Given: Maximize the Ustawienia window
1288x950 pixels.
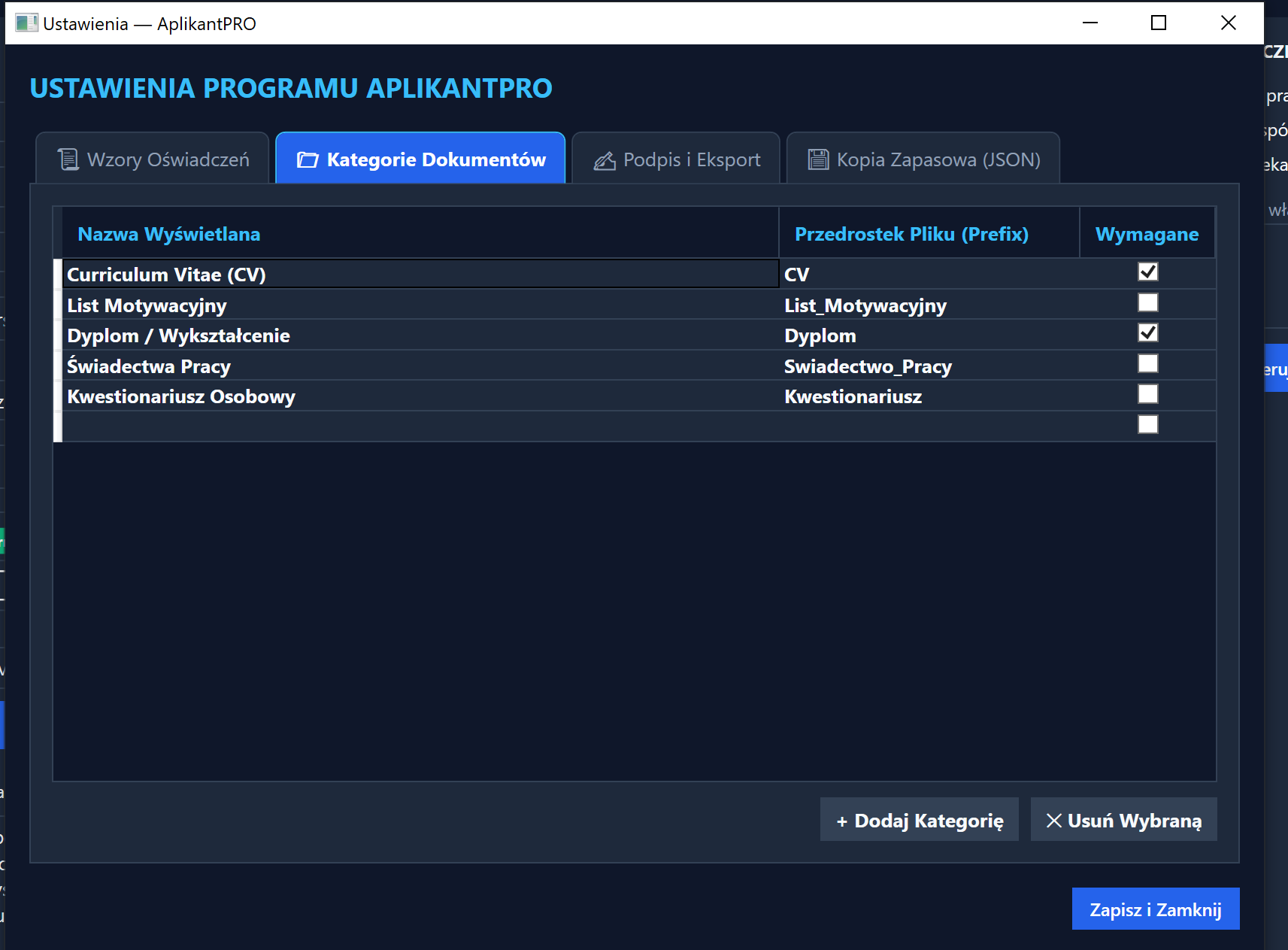Looking at the screenshot, I should [1159, 23].
